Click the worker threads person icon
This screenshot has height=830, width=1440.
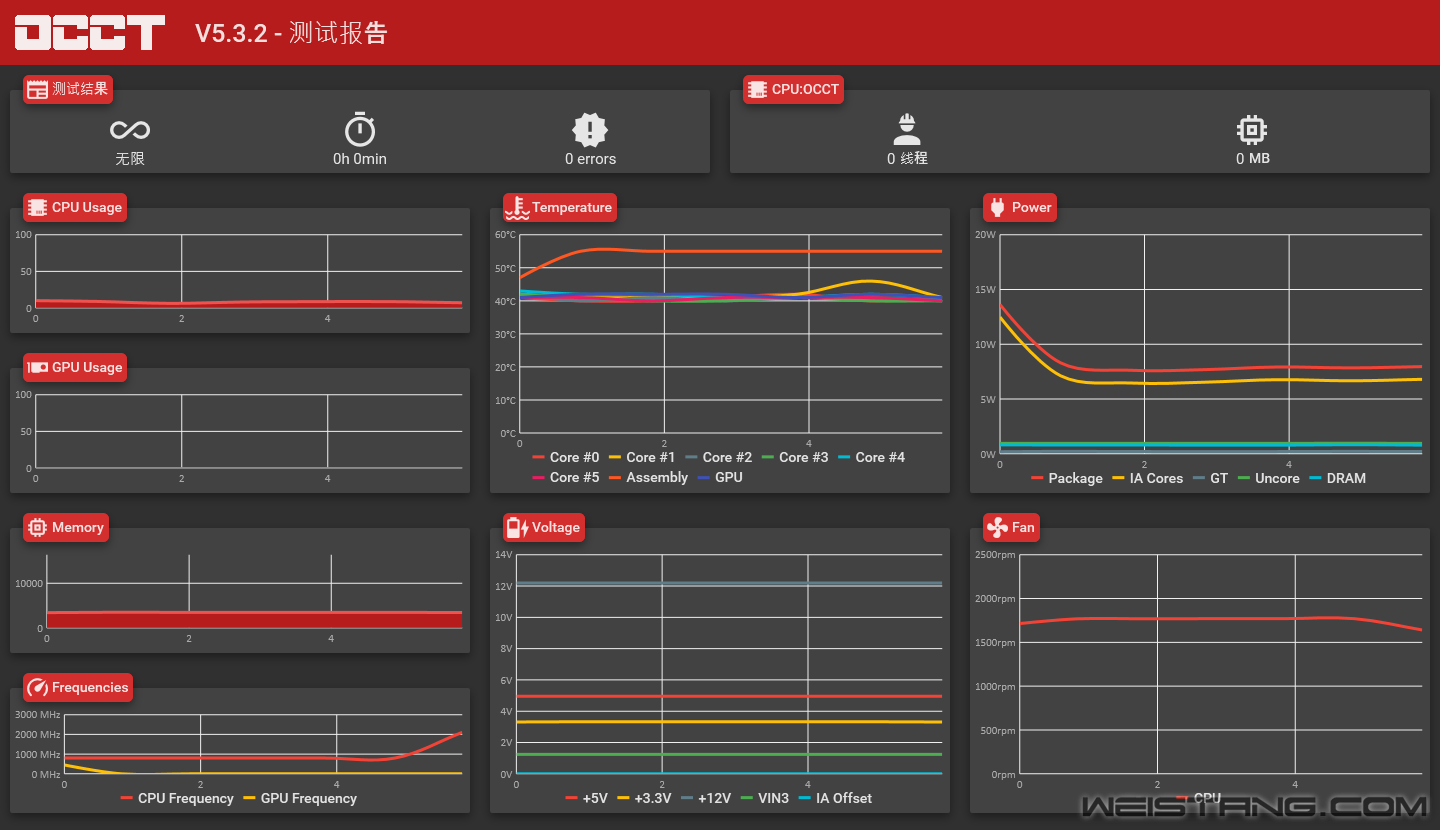907,130
